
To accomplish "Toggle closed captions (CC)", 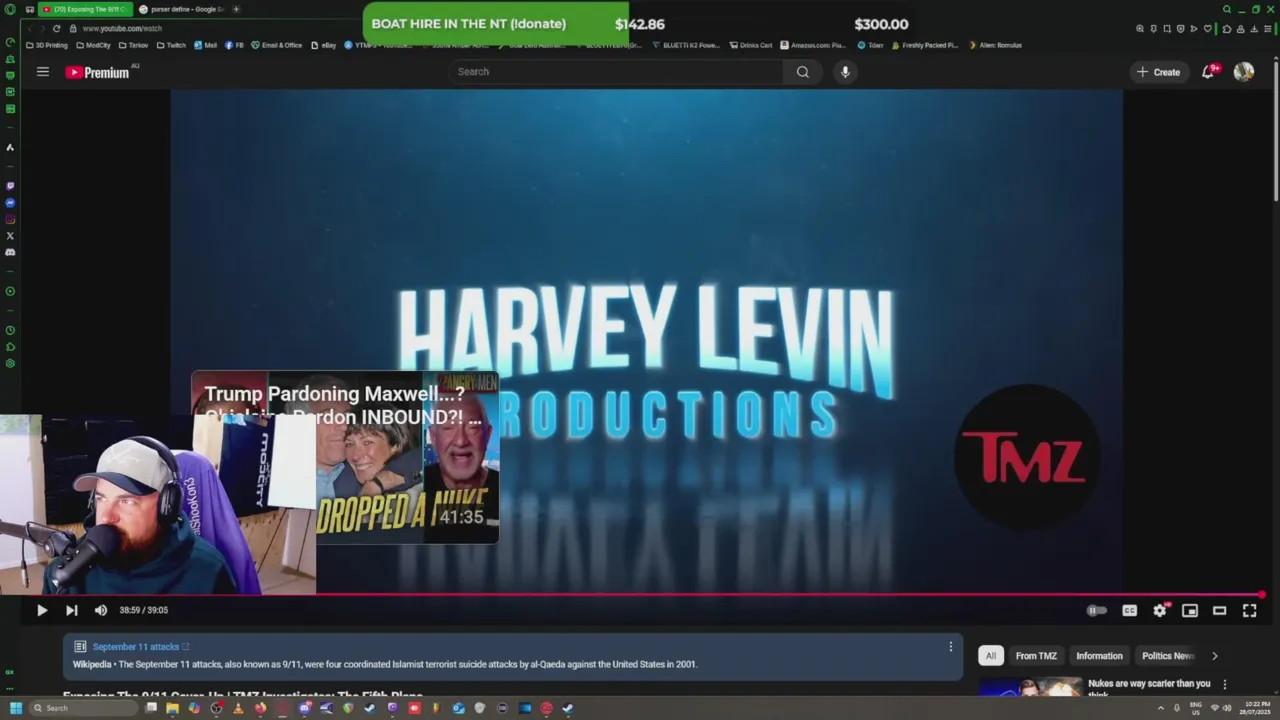I will (x=1129, y=610).
